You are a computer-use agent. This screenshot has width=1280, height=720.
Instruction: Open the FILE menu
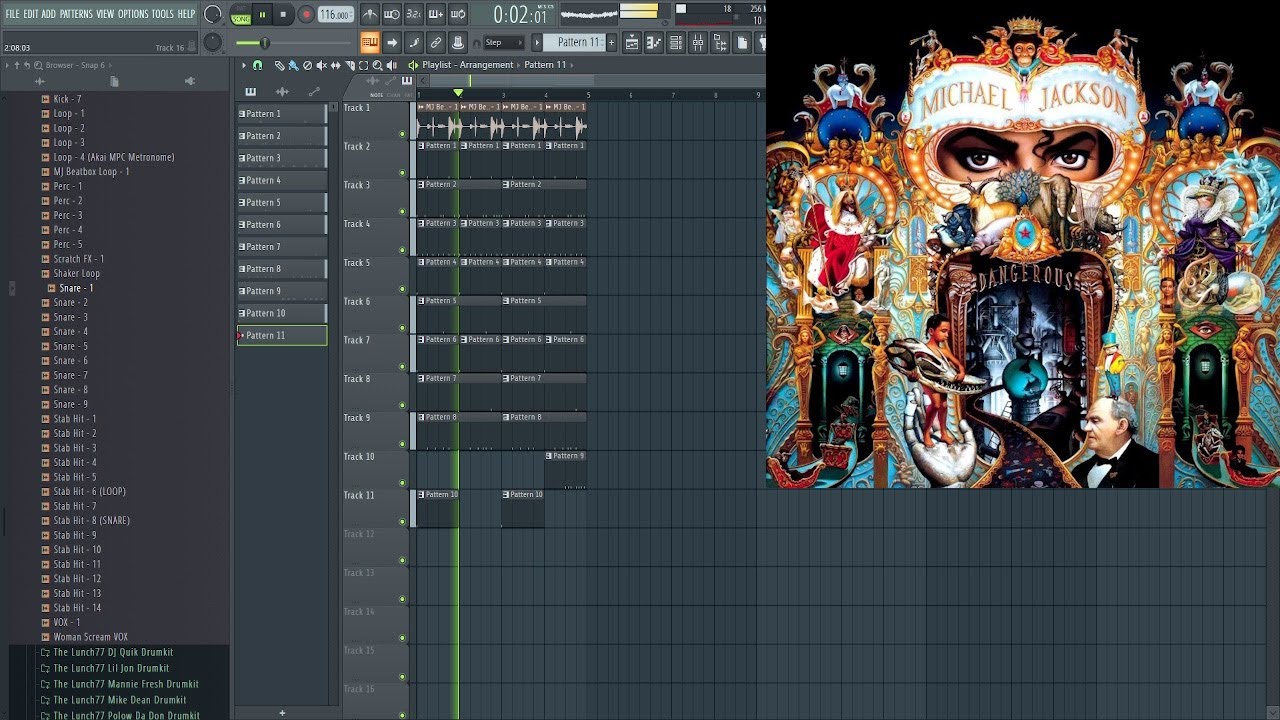(x=12, y=14)
